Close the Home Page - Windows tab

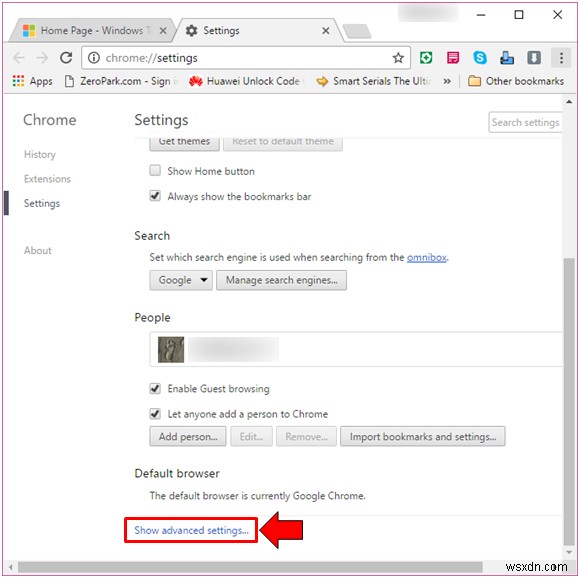pos(163,31)
